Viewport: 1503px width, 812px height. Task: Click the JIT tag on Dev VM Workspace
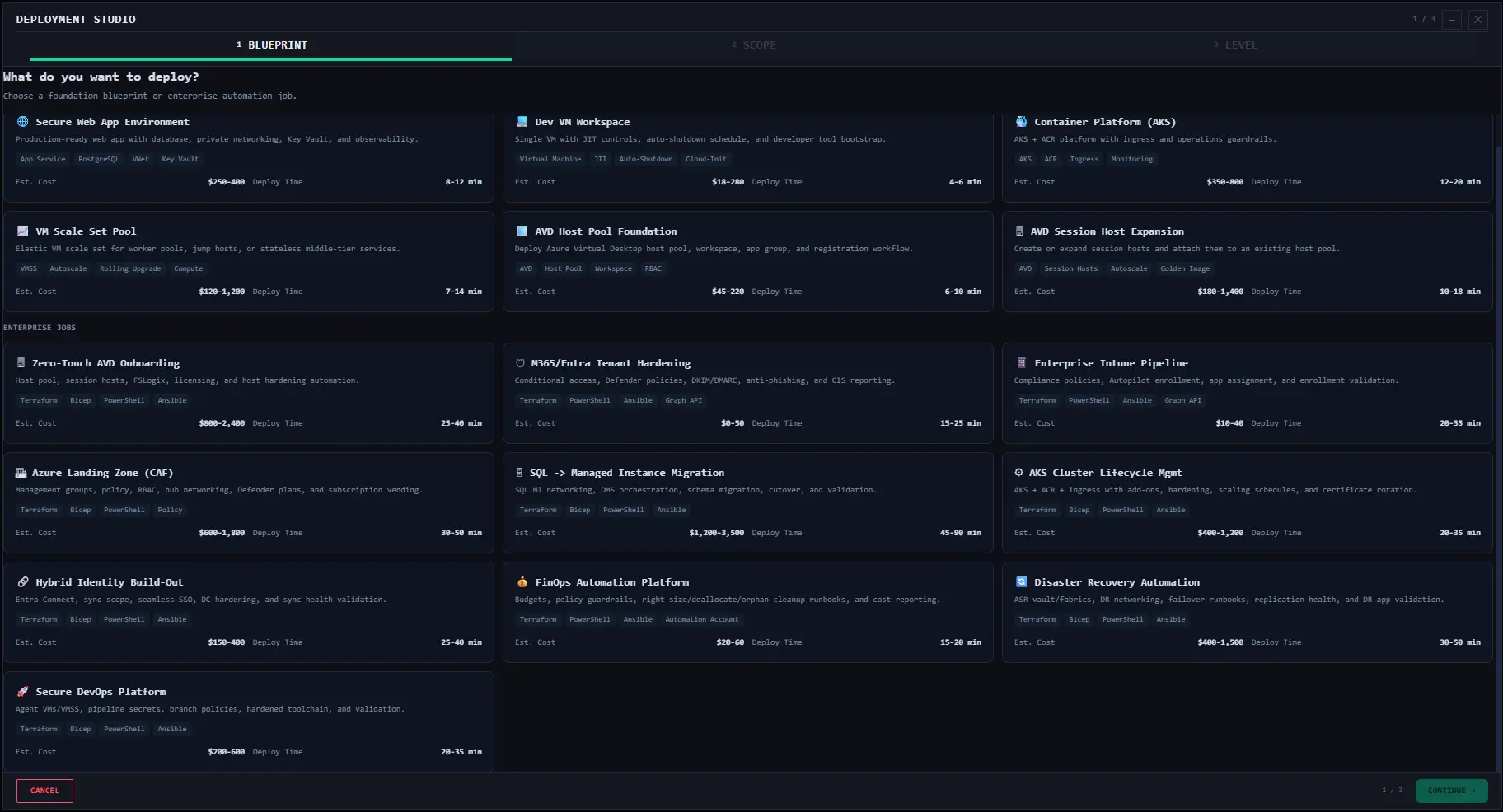coord(600,159)
